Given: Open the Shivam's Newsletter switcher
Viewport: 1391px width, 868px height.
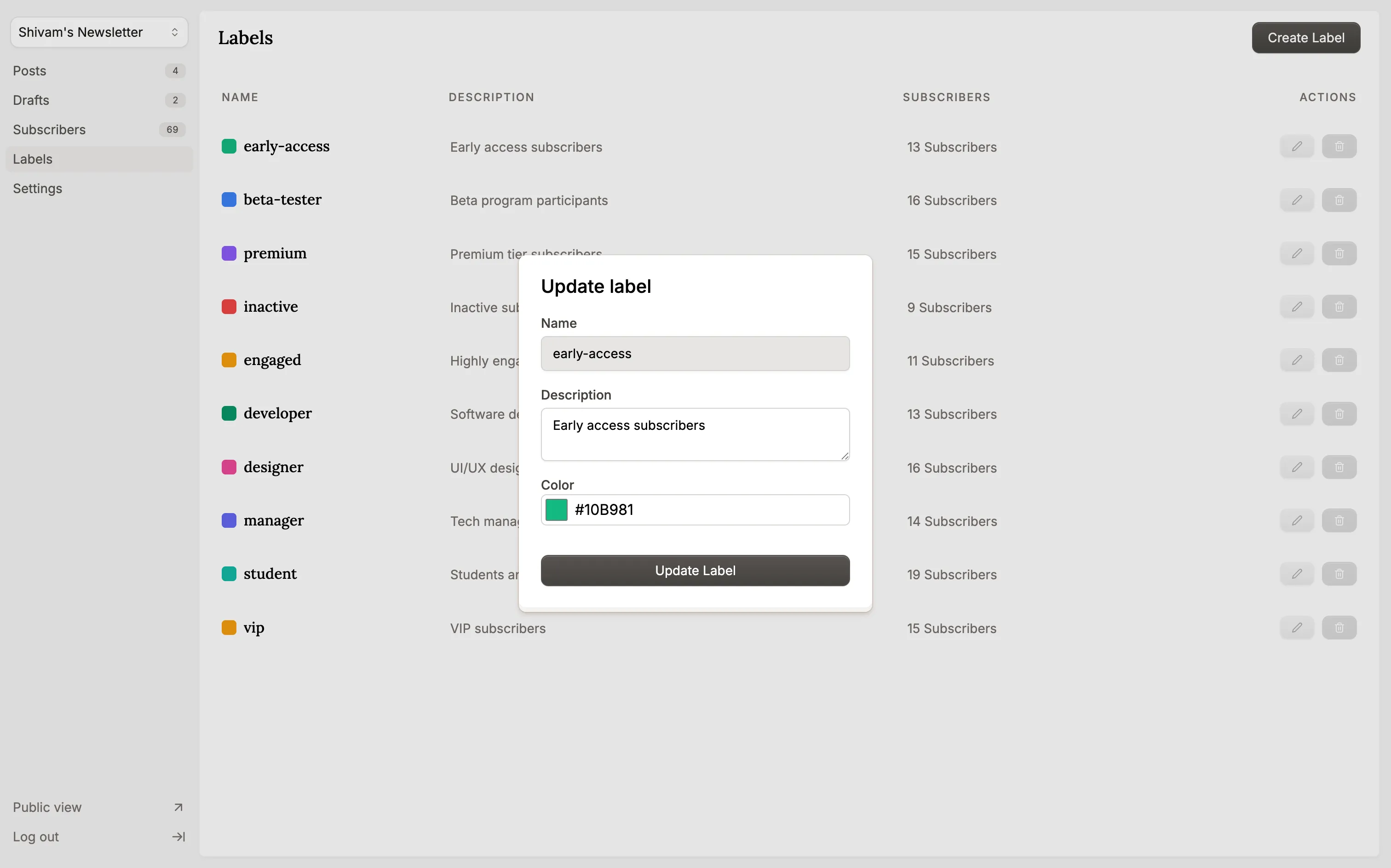Looking at the screenshot, I should click(98, 32).
